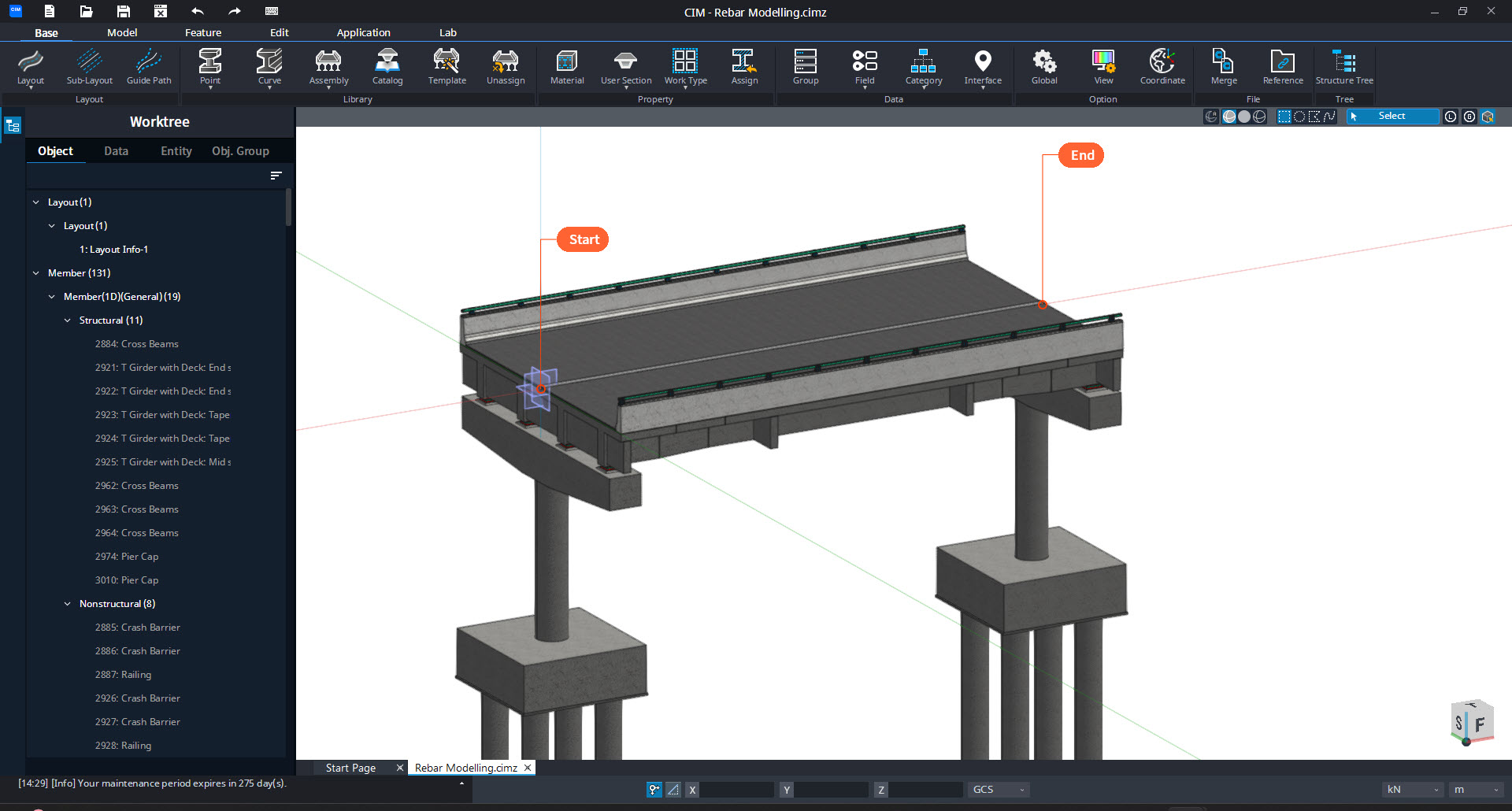Open a file with the folder icon
The width and height of the screenshot is (1512, 811).
87,11
